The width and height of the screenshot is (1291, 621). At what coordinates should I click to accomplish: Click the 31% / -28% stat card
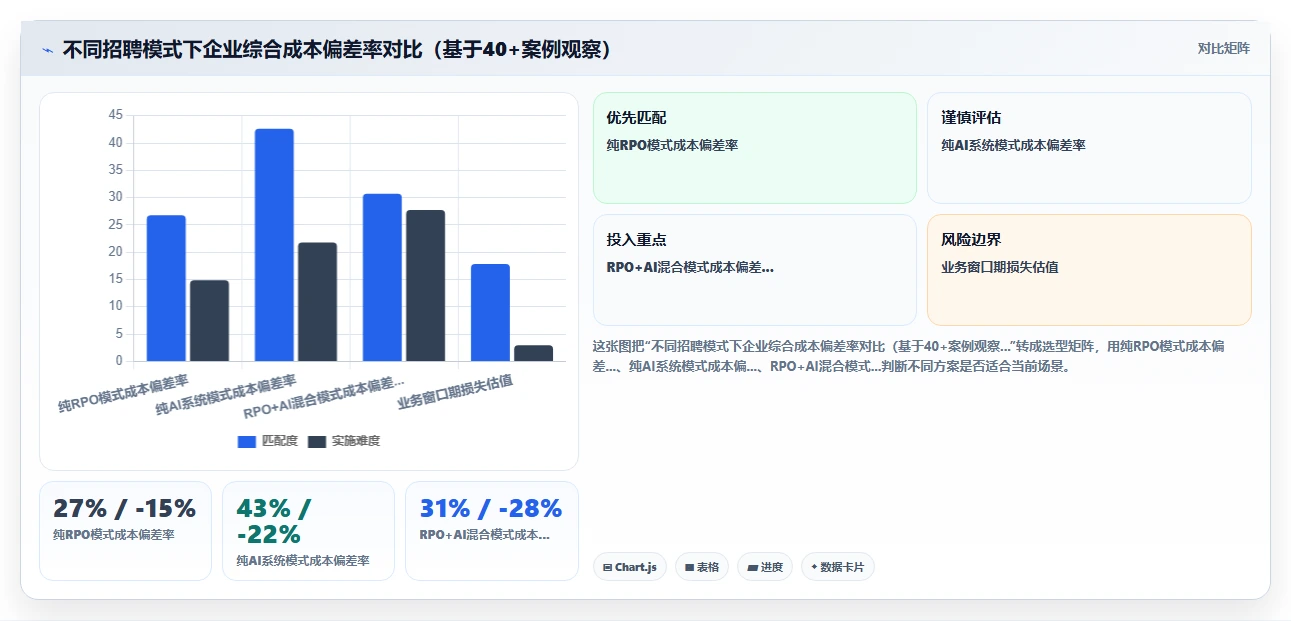(x=492, y=531)
